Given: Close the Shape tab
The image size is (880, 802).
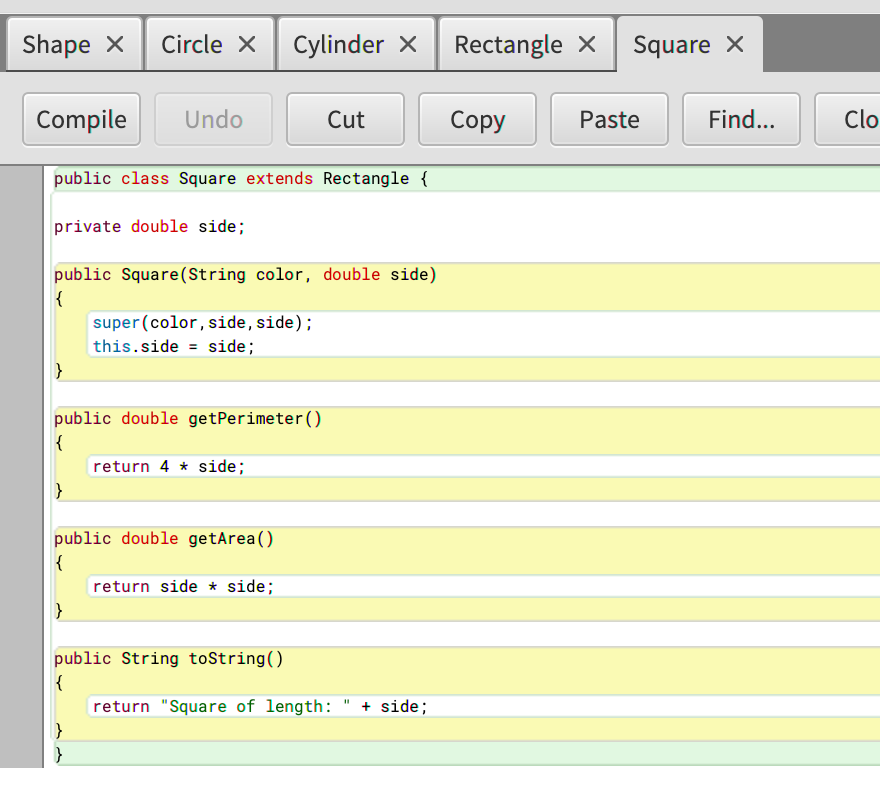Looking at the screenshot, I should coord(113,44).
